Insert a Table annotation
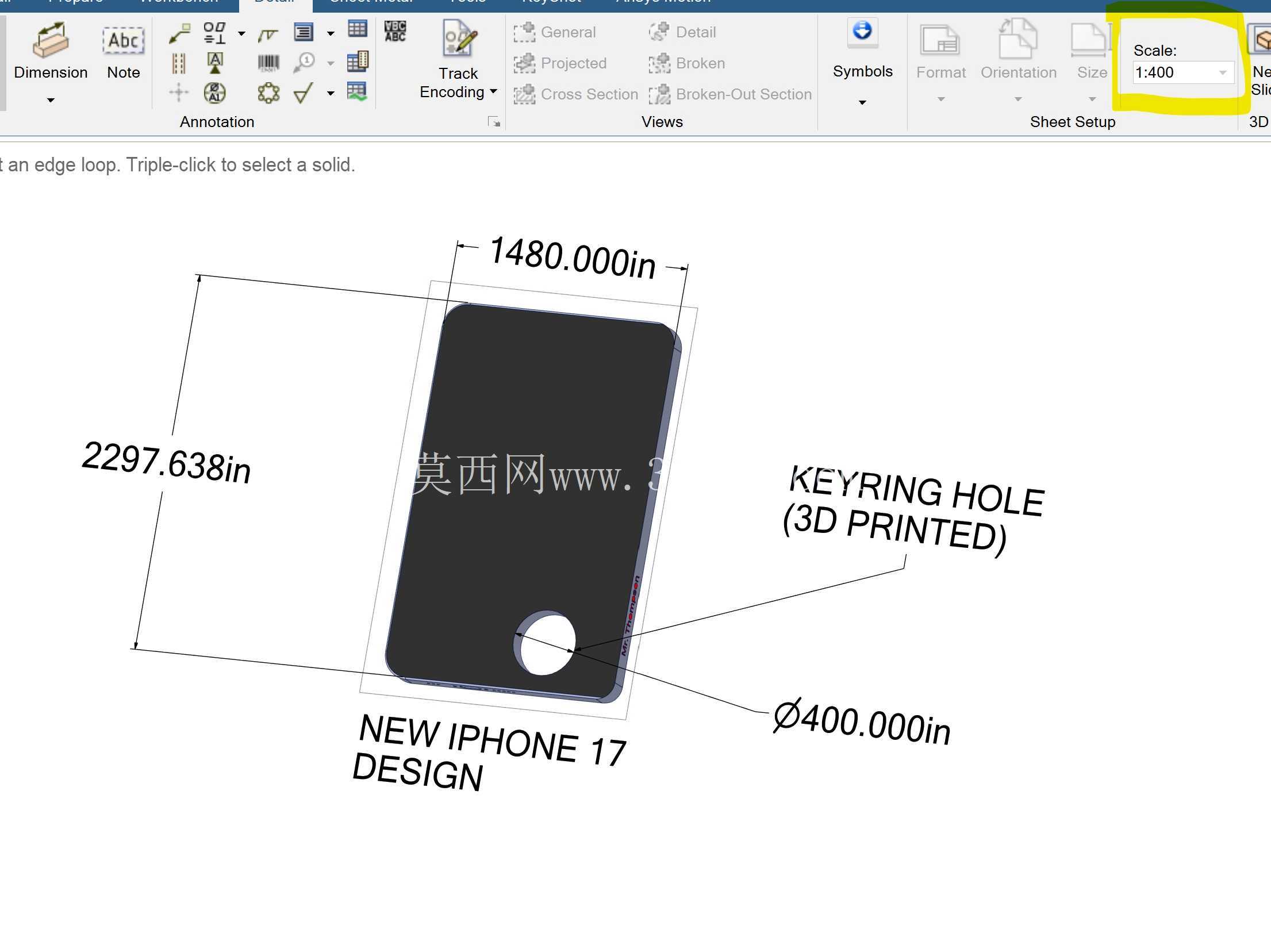Viewport: 1271px width, 952px height. [358, 29]
